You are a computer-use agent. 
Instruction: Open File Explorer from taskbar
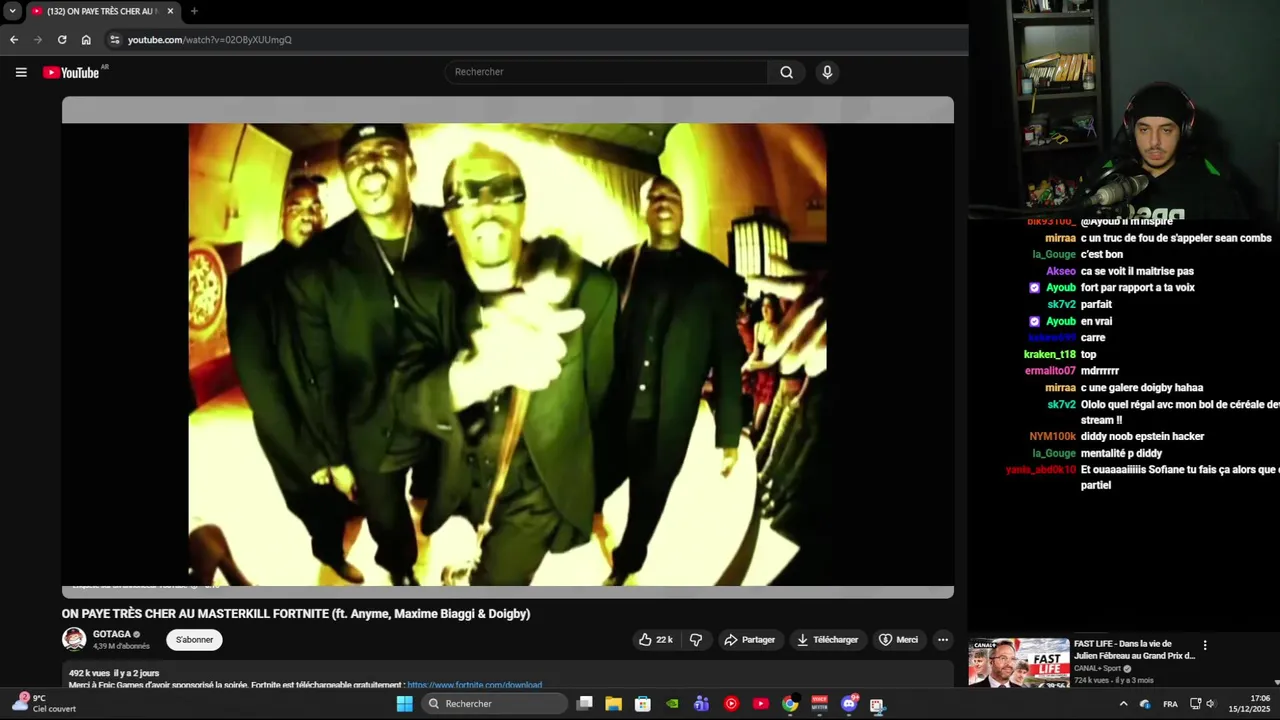[614, 704]
